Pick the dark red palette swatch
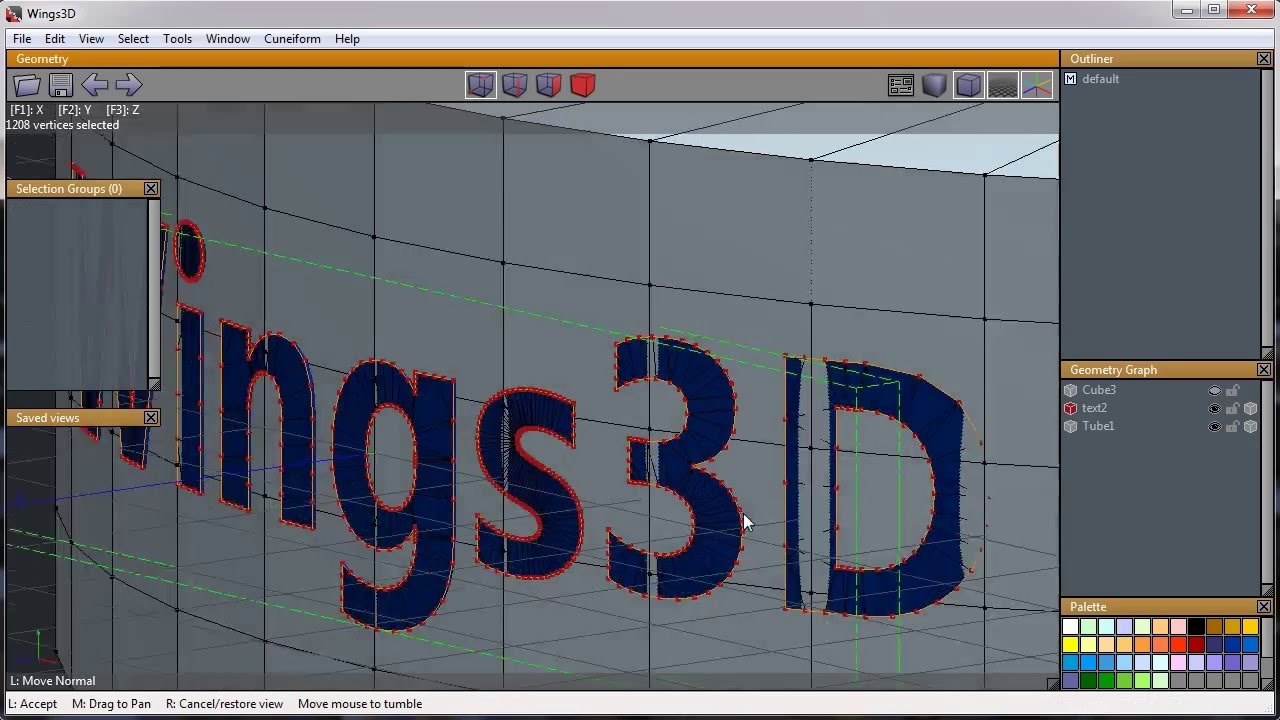Image resolution: width=1280 pixels, height=720 pixels. [1197, 644]
